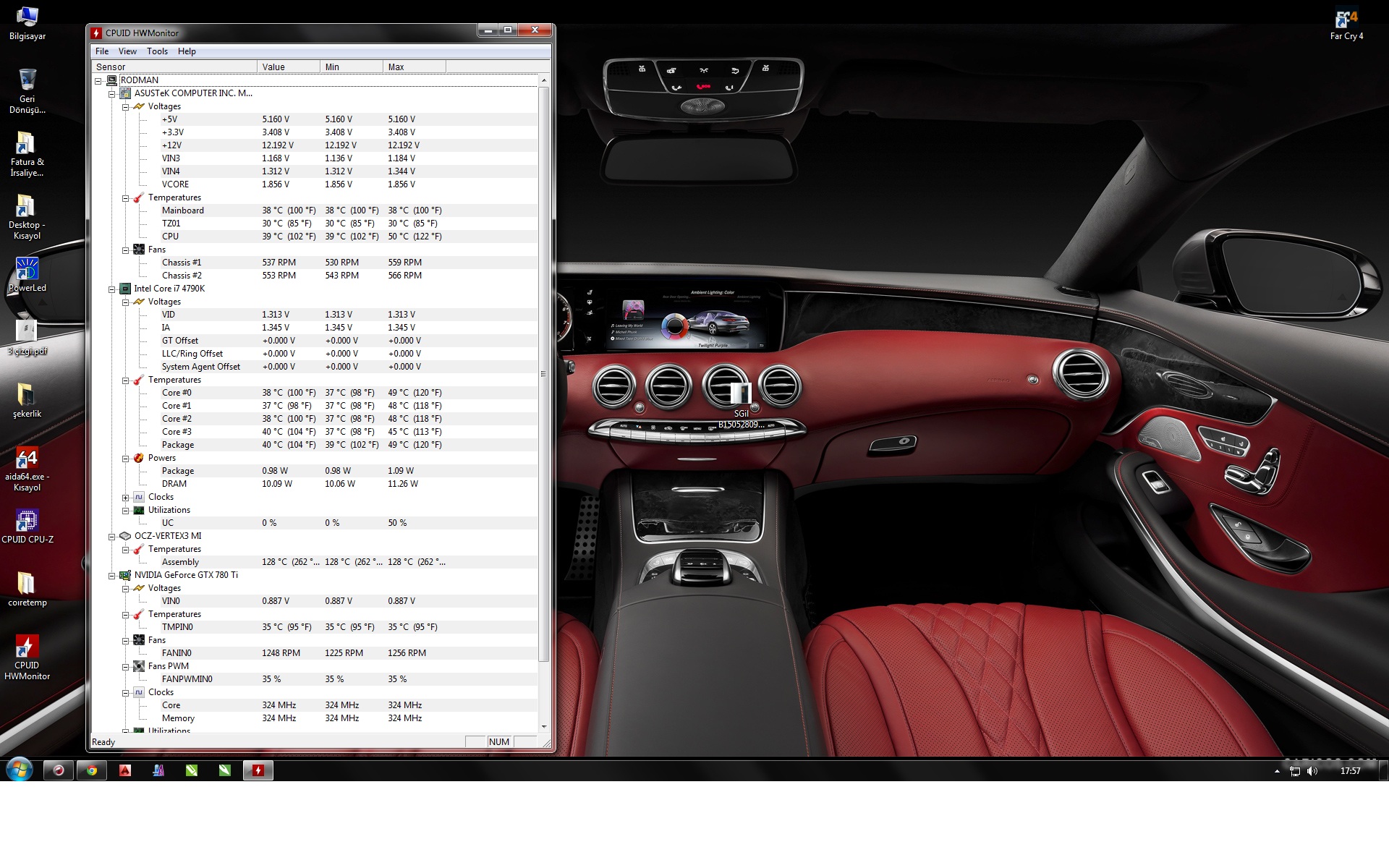
Task: Click the vertical scrollbar down arrow
Action: pyautogui.click(x=544, y=726)
